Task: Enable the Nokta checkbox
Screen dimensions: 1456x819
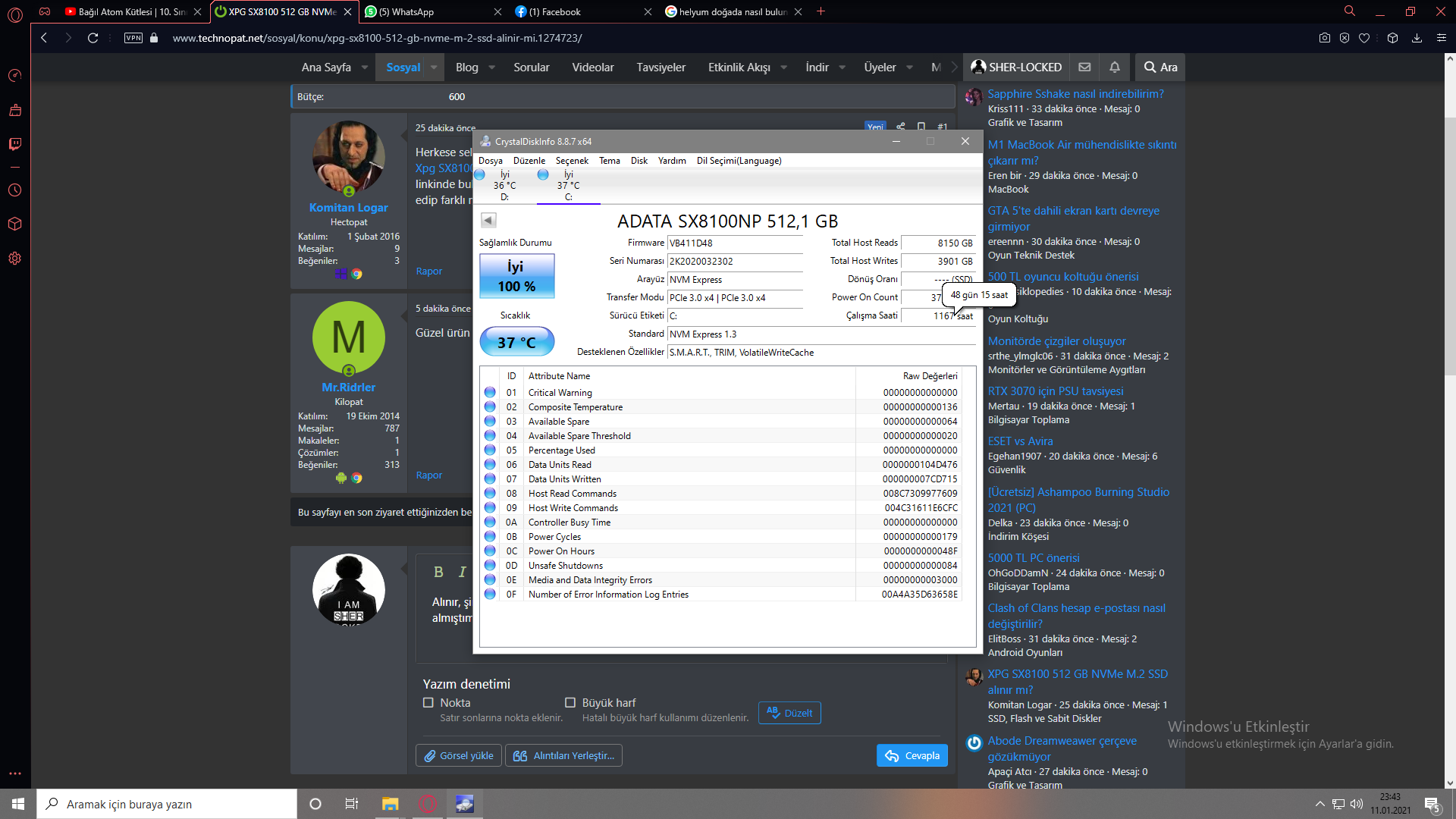Action: tap(428, 703)
